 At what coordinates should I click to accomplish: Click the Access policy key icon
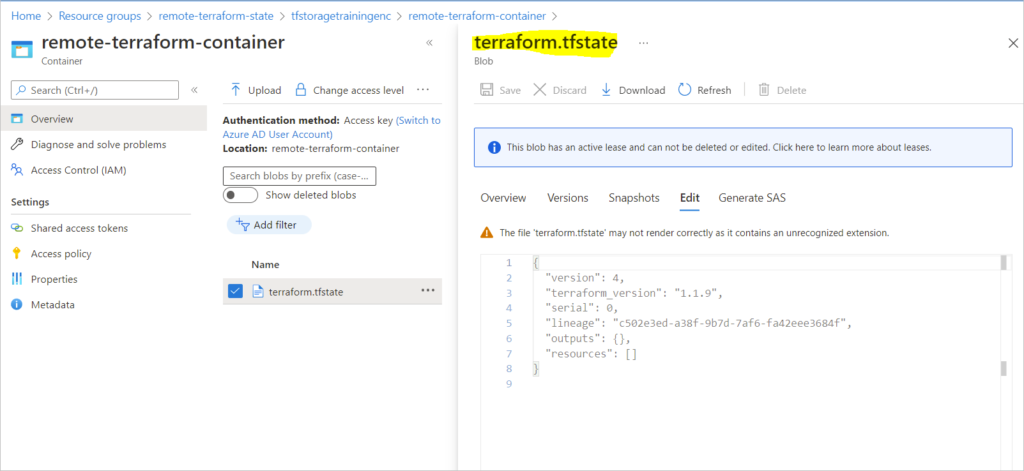pyautogui.click(x=17, y=253)
